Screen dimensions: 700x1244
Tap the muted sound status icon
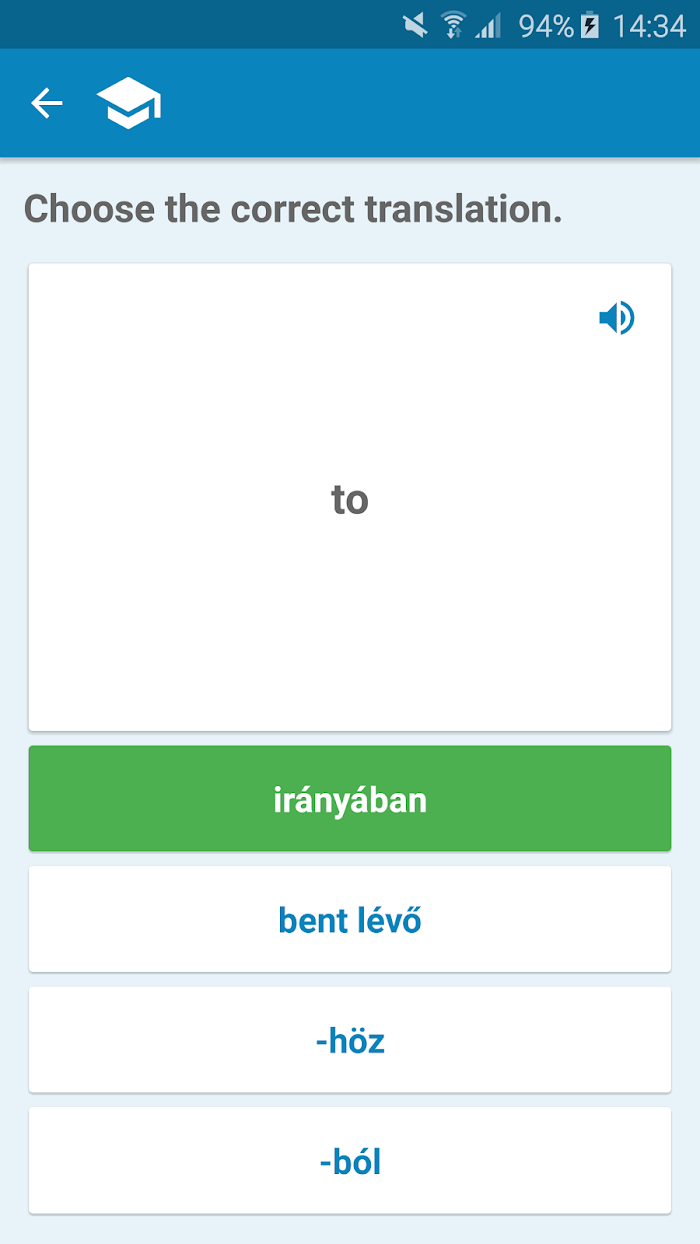(415, 25)
